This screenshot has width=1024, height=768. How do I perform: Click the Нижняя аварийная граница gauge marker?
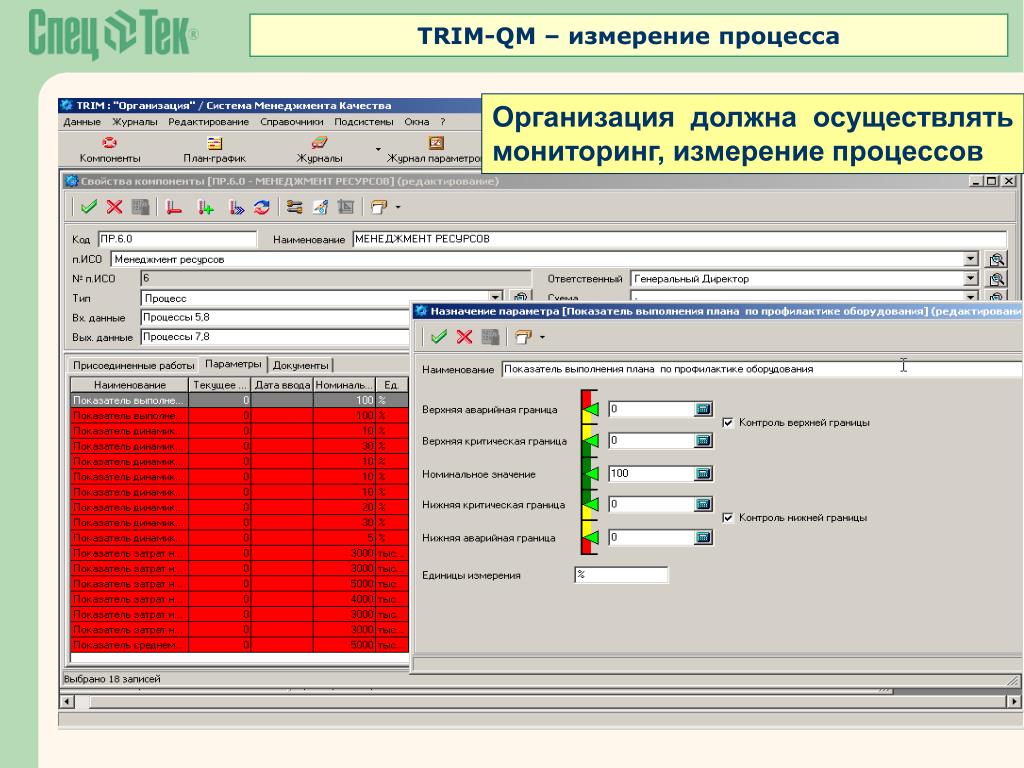[x=590, y=538]
